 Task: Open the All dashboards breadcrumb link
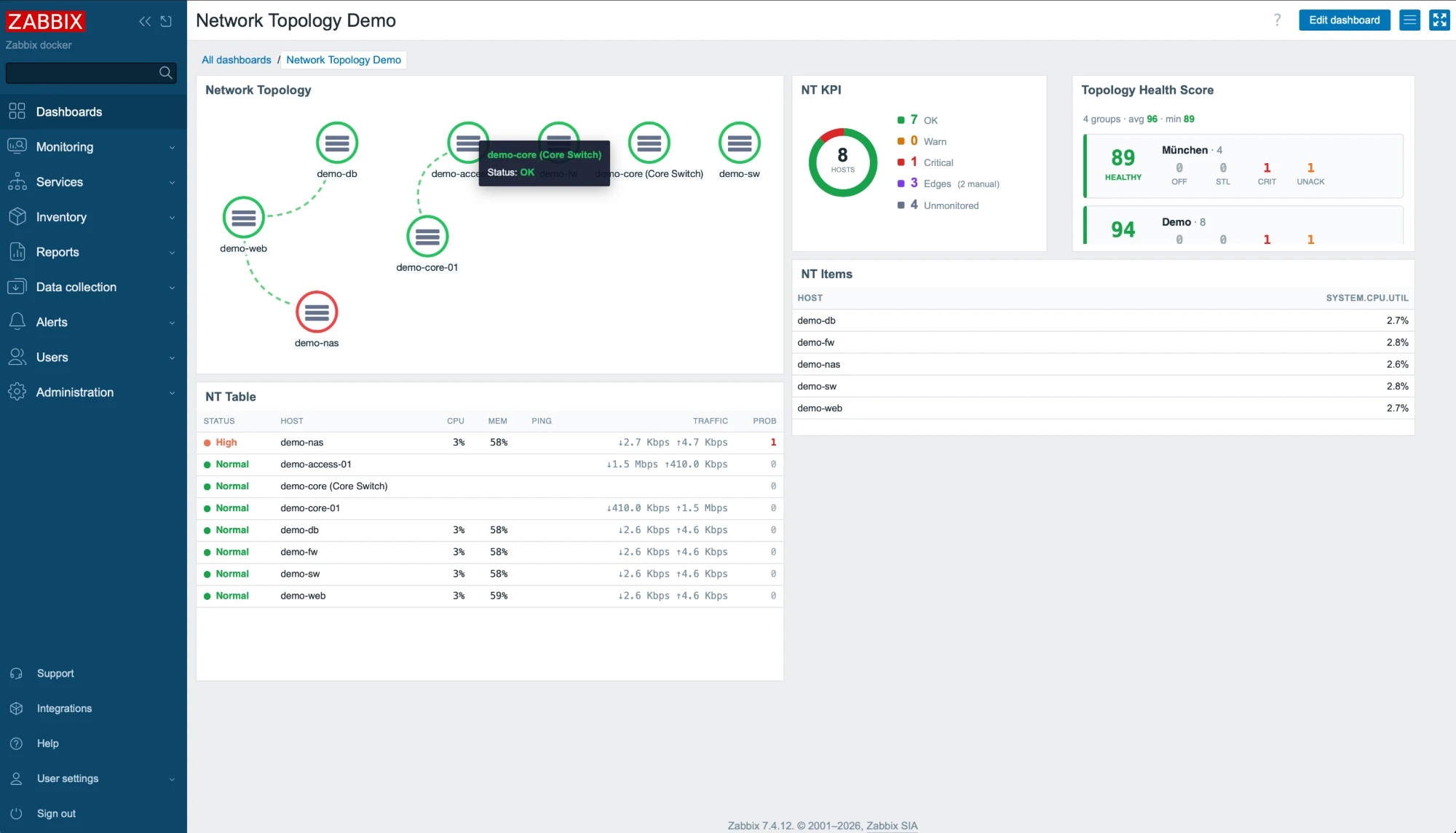click(236, 60)
